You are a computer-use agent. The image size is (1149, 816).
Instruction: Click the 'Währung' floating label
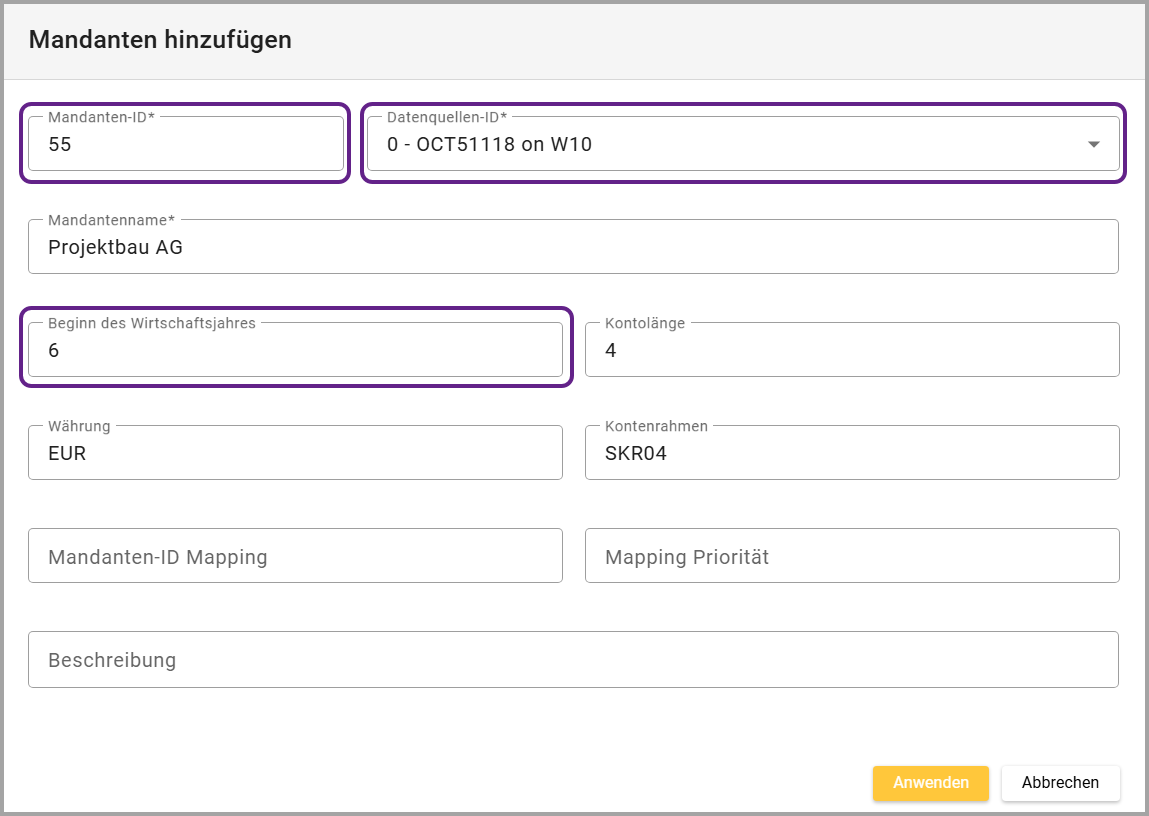[79, 426]
